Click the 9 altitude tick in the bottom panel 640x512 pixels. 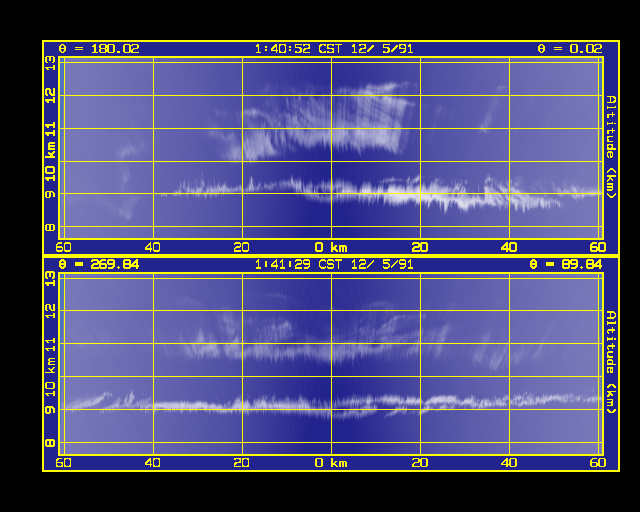click(50, 410)
